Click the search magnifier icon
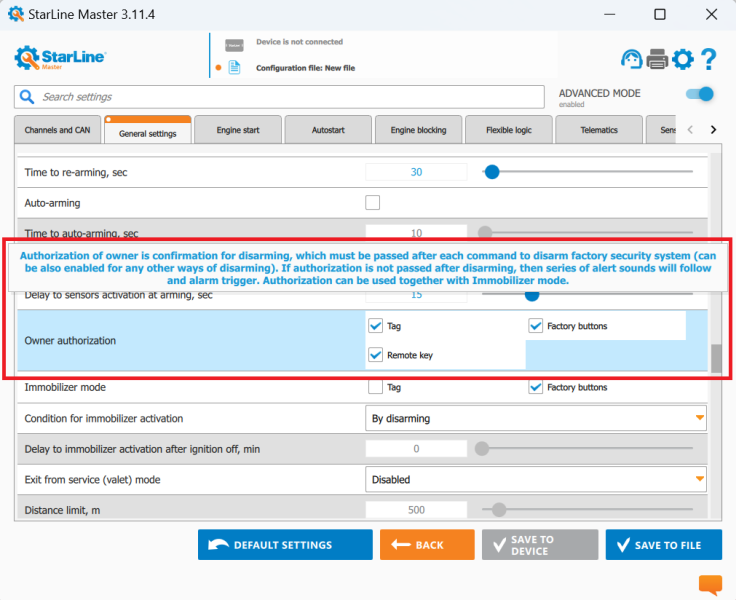Viewport: 736px width, 600px height. (27, 97)
